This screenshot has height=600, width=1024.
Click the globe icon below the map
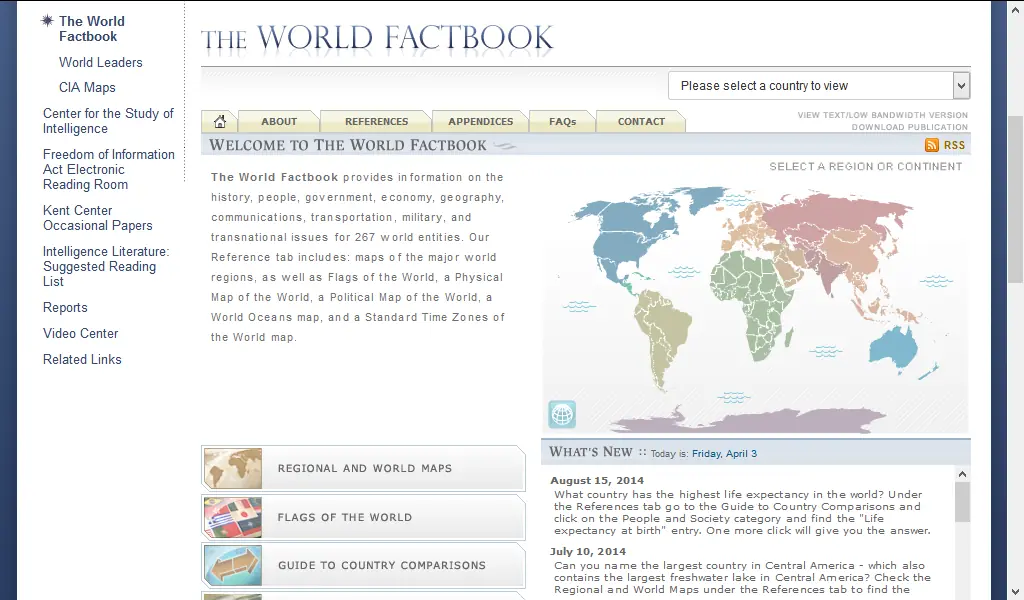[562, 414]
